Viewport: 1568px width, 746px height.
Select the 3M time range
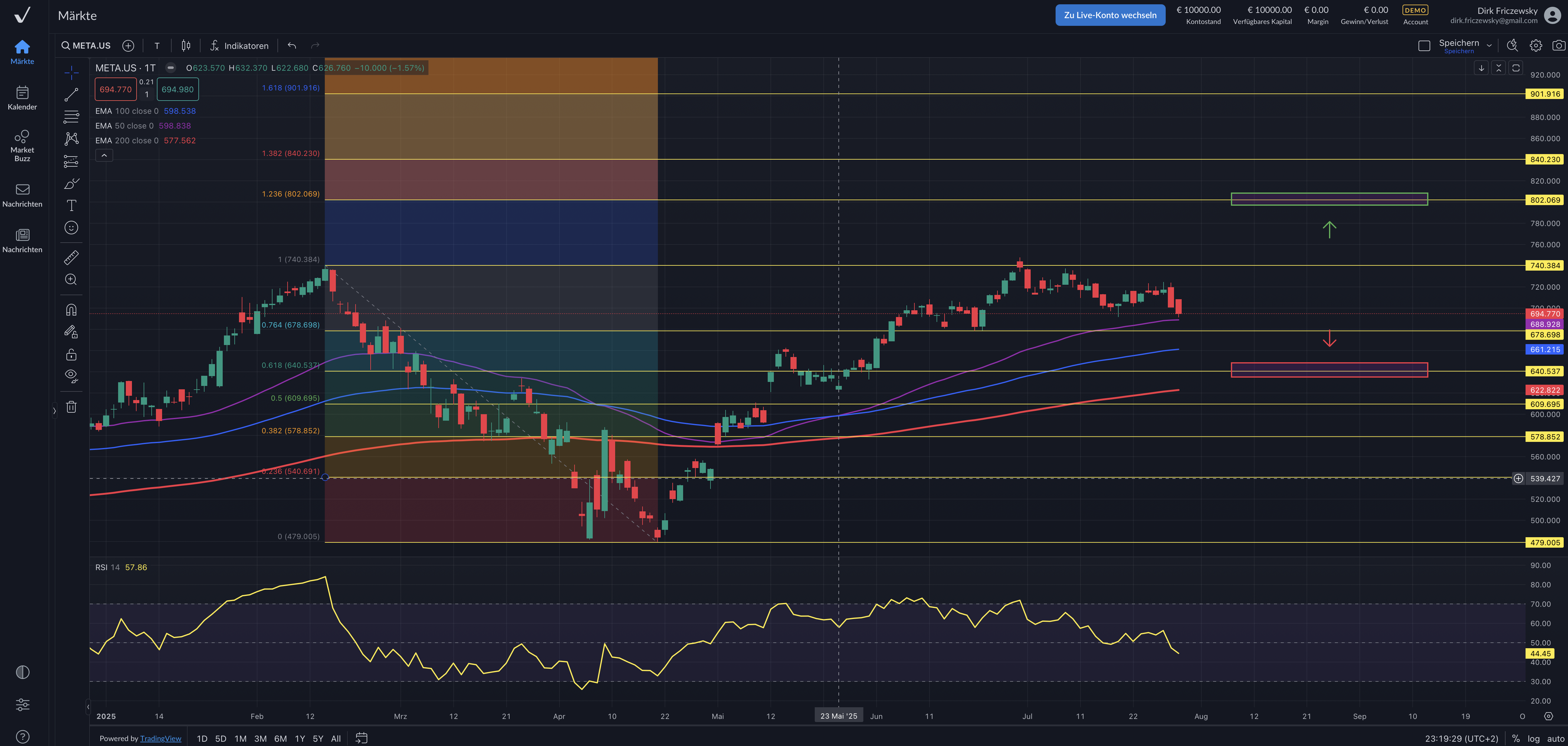tap(260, 738)
